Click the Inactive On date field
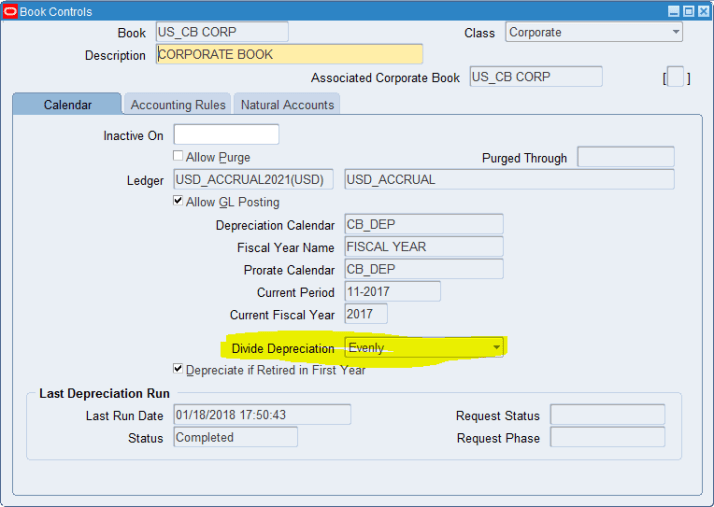The height and width of the screenshot is (507, 714). tap(226, 135)
